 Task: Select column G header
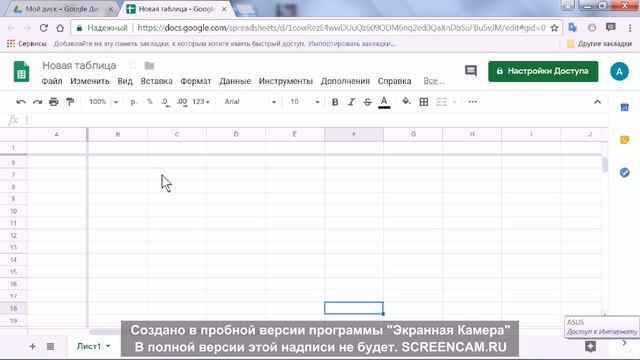point(413,134)
